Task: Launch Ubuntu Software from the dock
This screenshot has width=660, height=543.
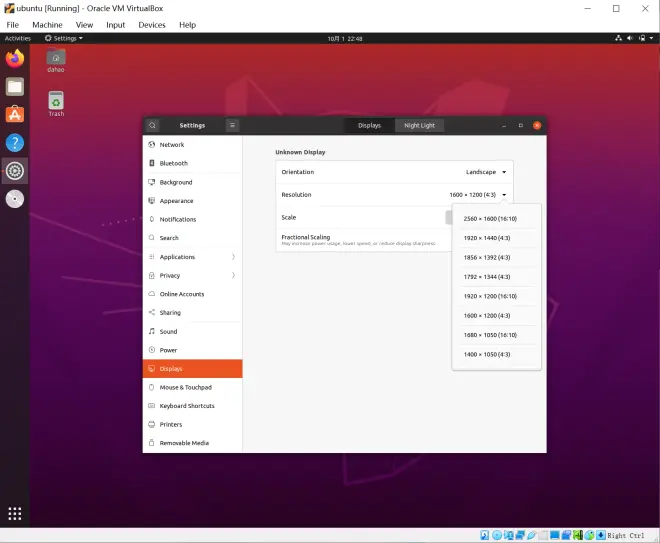Action: tap(15, 114)
